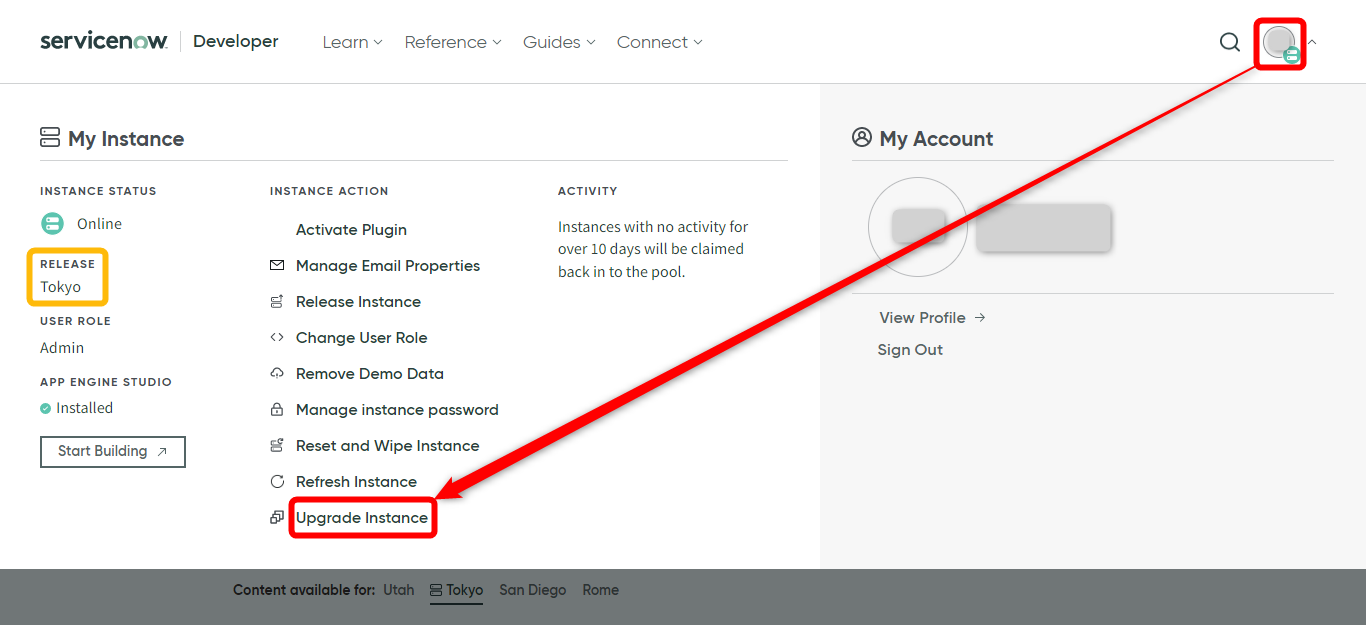
Task: Click the My Account person icon
Action: click(x=862, y=137)
